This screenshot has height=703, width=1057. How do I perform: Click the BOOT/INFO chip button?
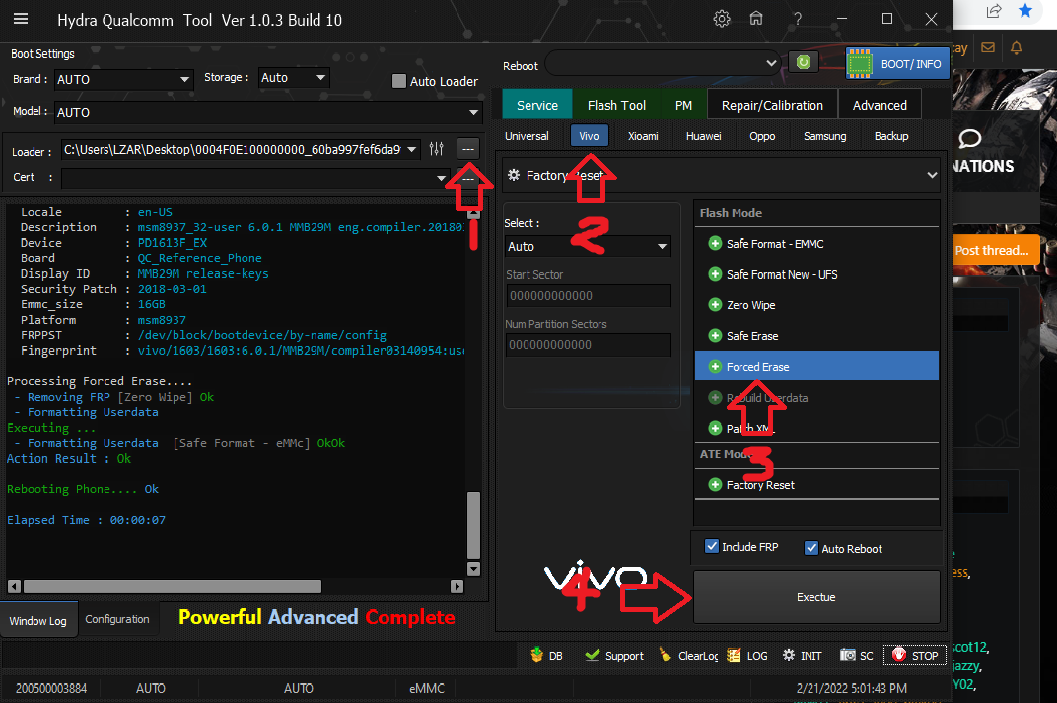pos(897,63)
